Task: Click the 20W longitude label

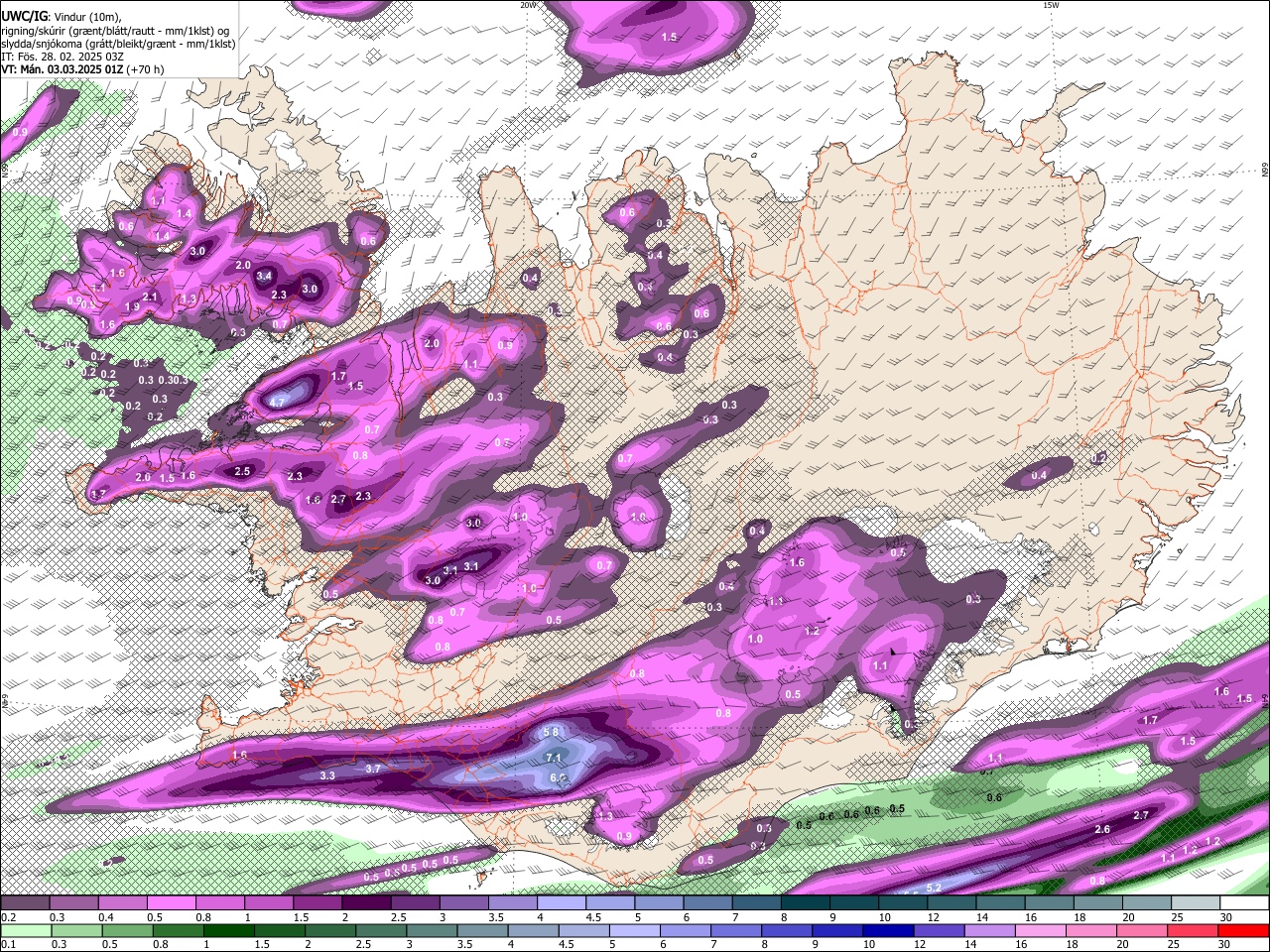Action: coord(528,5)
